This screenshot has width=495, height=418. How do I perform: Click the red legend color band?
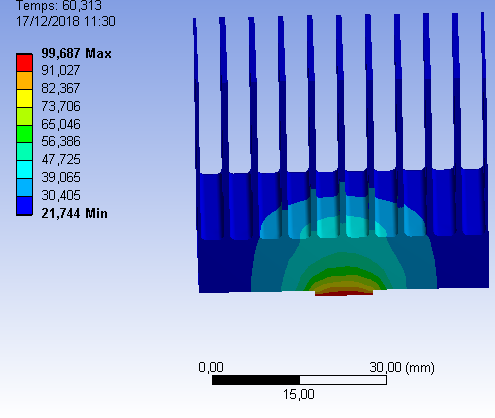[24, 63]
